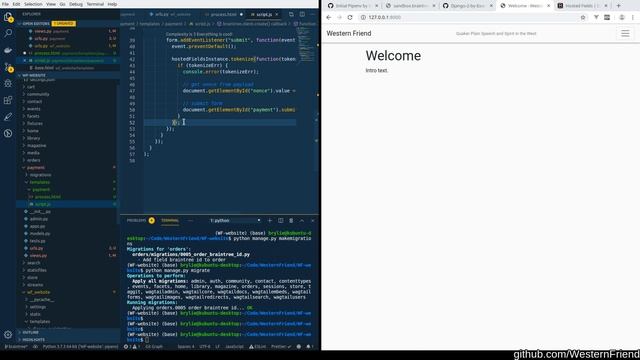Open the Extensions view
This screenshot has height=360, width=640.
8,100
